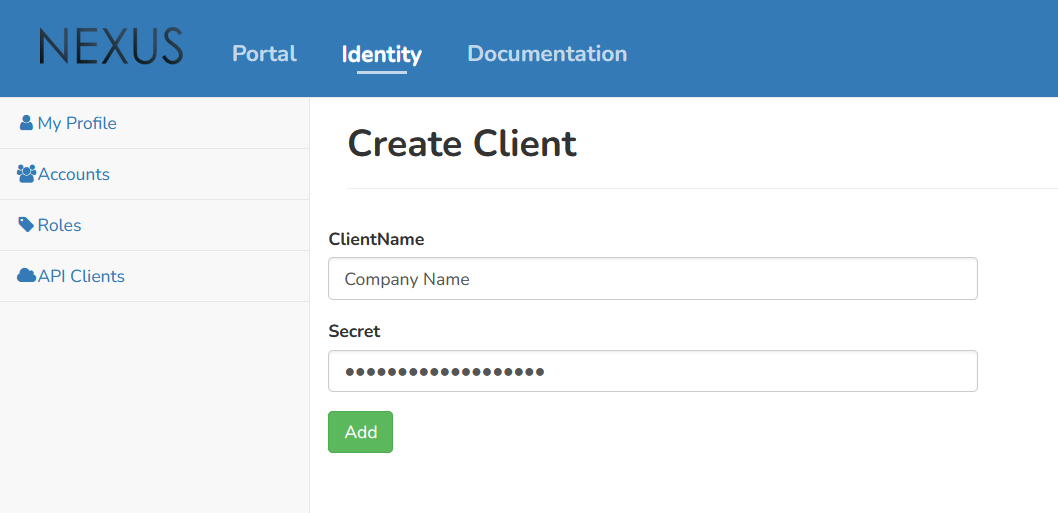
Task: Open the Accounts sidebar link
Action: (x=74, y=174)
